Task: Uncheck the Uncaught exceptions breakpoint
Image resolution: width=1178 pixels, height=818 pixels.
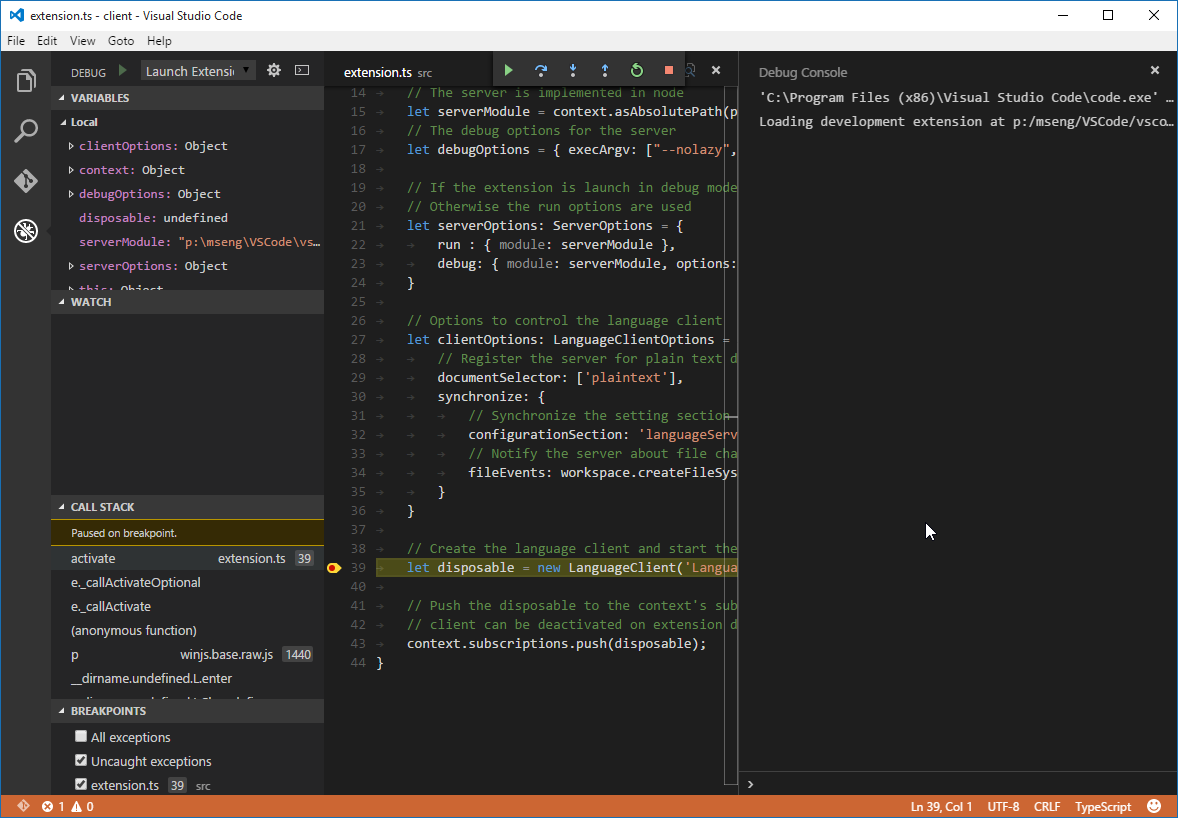Action: (81, 761)
